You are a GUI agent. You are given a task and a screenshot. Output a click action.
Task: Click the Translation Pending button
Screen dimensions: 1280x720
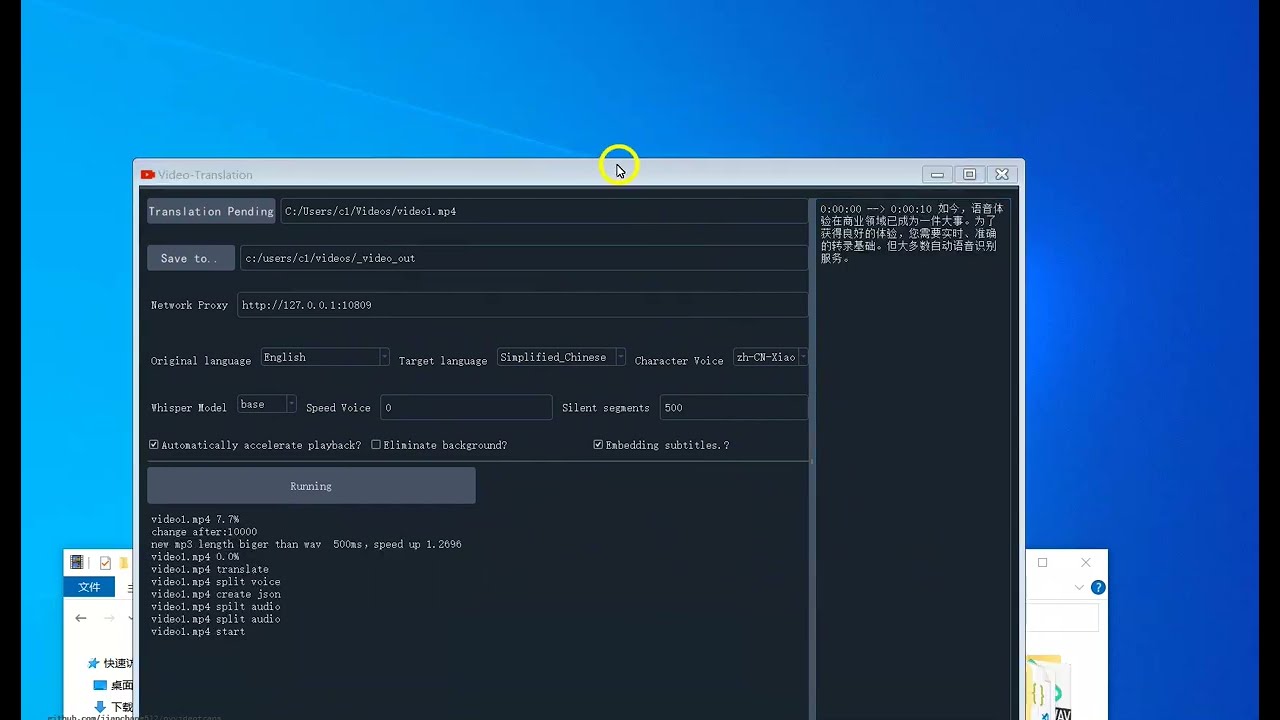[211, 211]
